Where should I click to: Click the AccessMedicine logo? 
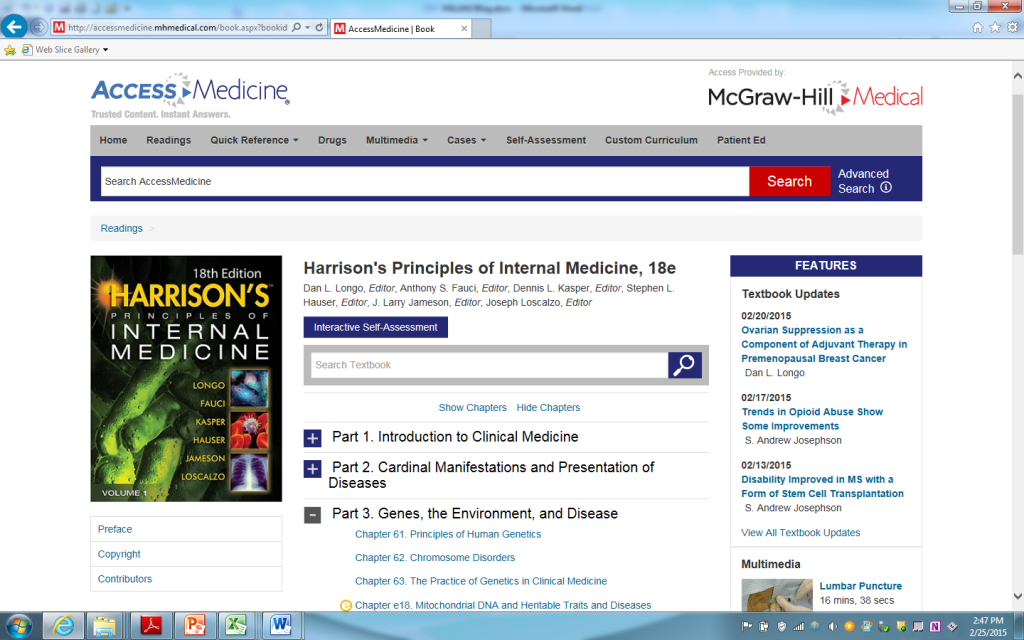coord(190,95)
